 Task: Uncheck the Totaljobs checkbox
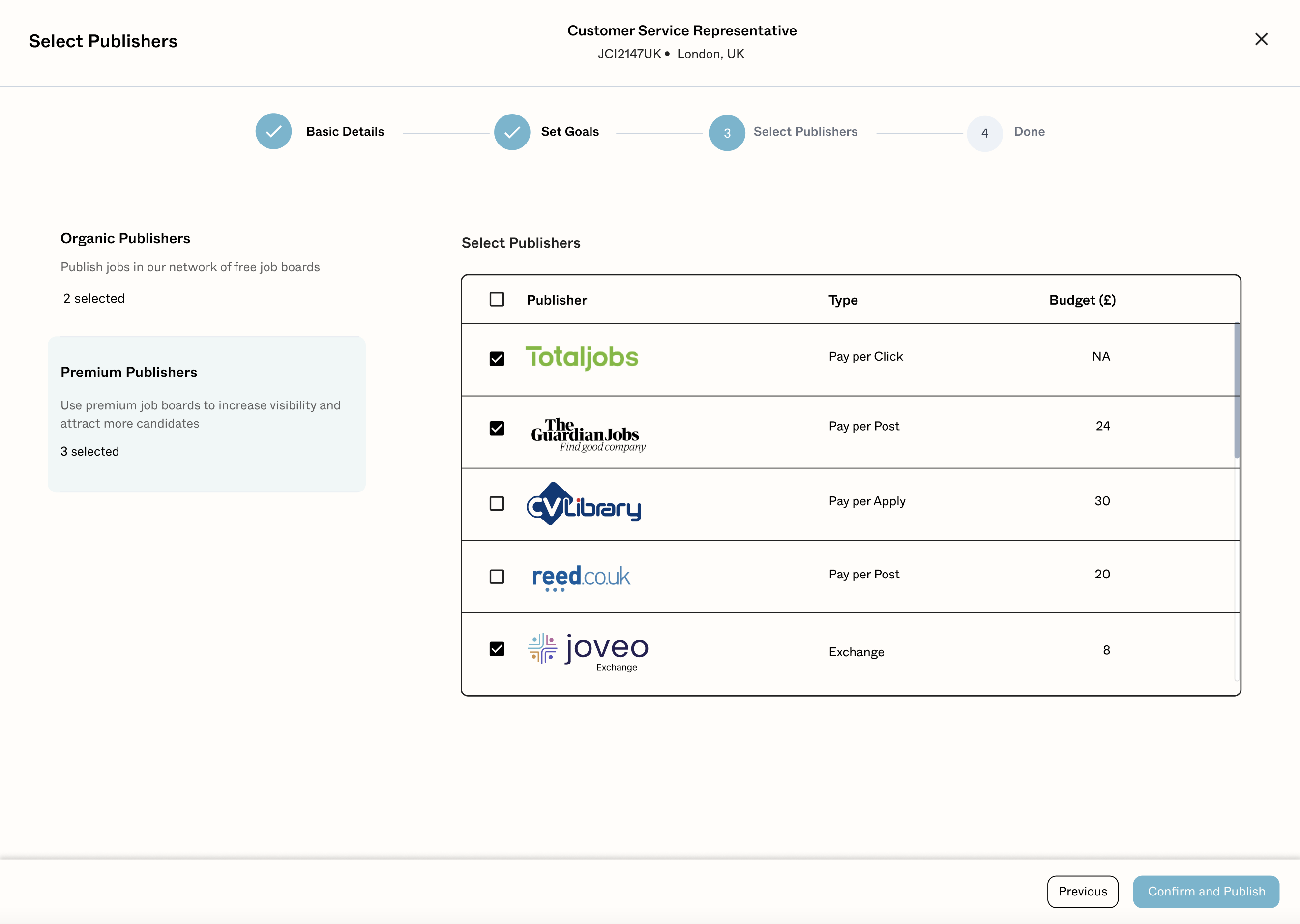496,358
